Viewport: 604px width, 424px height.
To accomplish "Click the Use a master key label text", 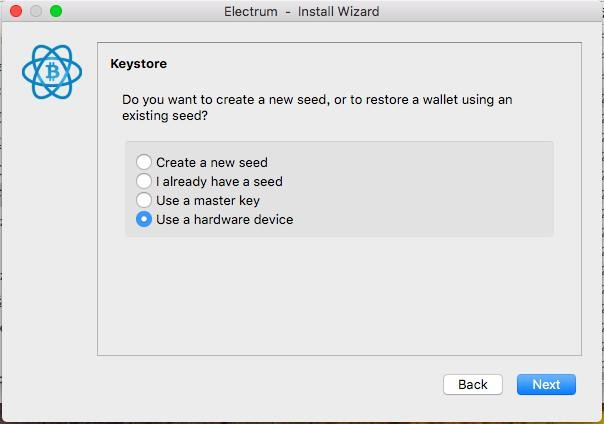I will (208, 201).
